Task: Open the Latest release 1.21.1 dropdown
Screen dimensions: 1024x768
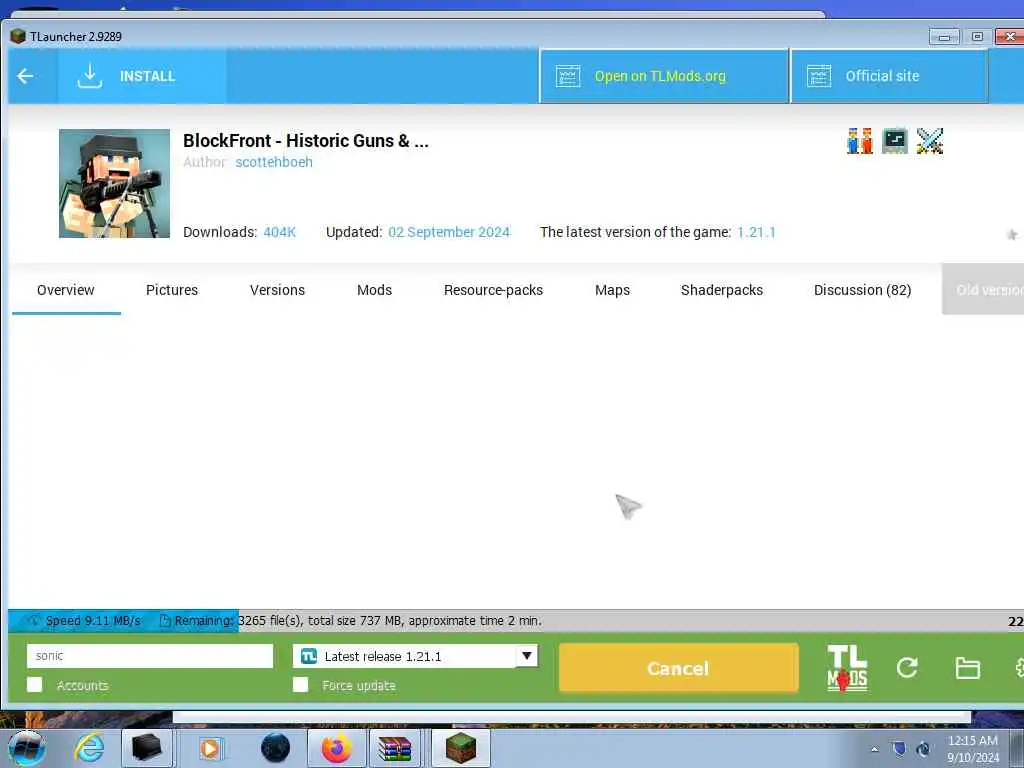Action: tap(415, 656)
